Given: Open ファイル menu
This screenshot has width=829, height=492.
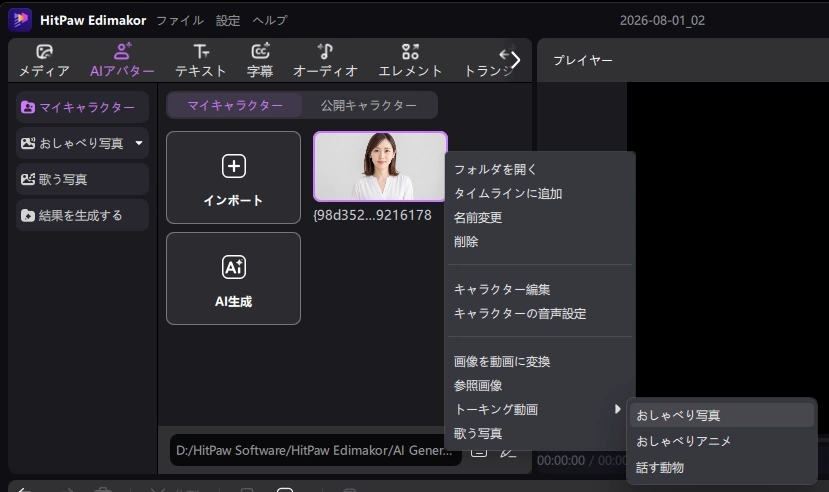Looking at the screenshot, I should pos(180,20).
